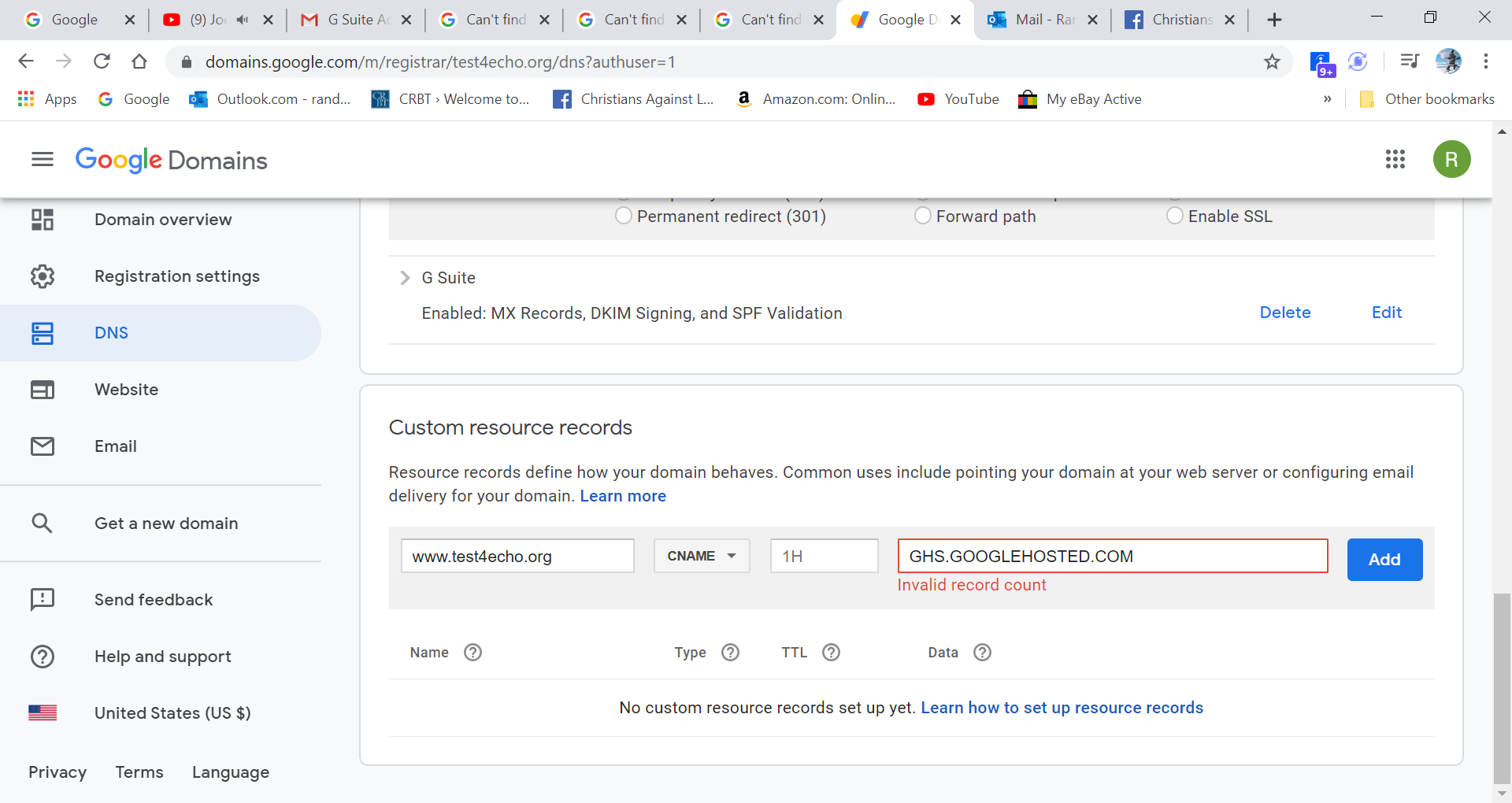The image size is (1512, 803).
Task: Click the magnifier icon for new domain
Action: tap(43, 524)
